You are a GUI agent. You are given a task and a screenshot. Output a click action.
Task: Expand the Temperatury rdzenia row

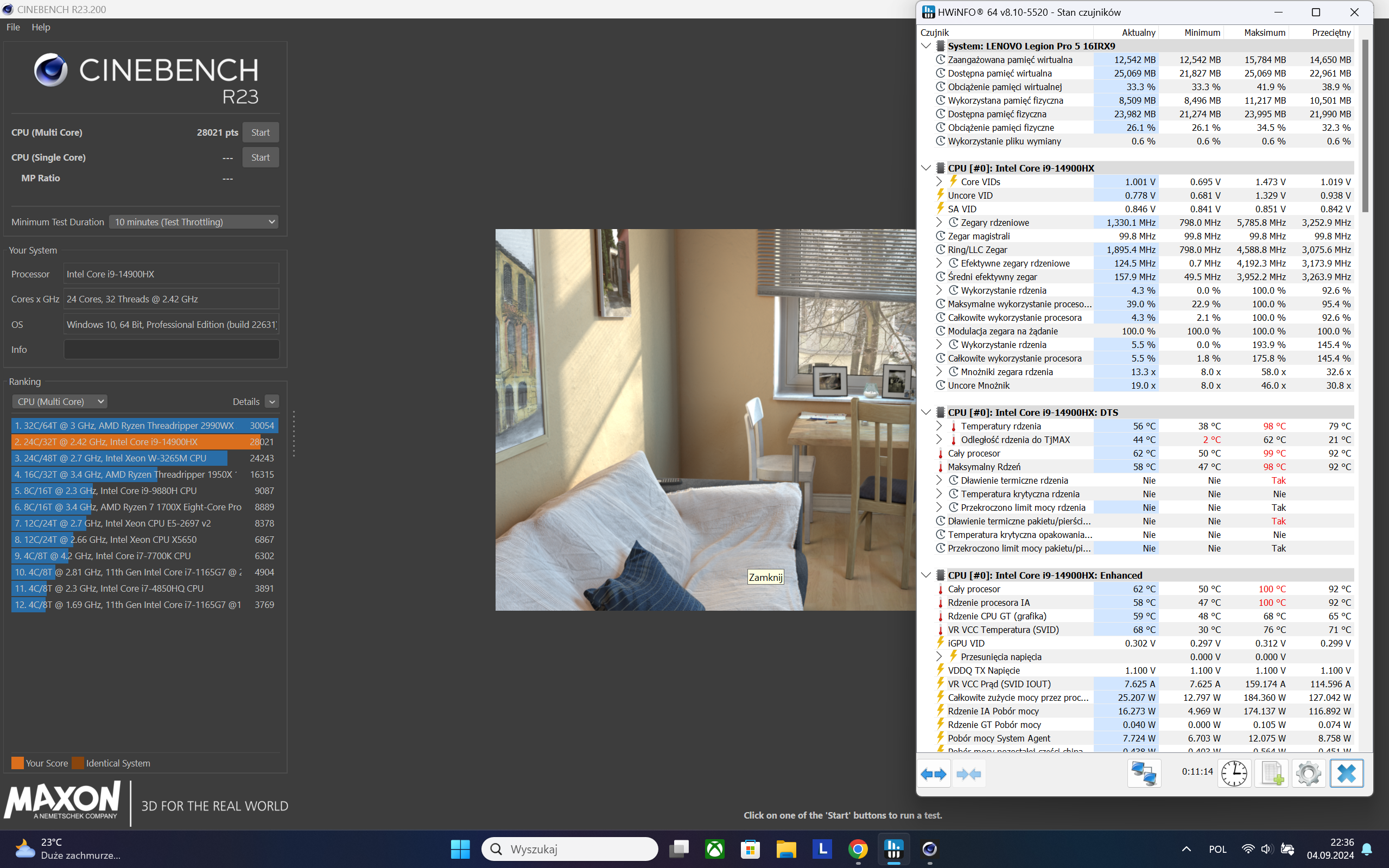click(x=939, y=426)
